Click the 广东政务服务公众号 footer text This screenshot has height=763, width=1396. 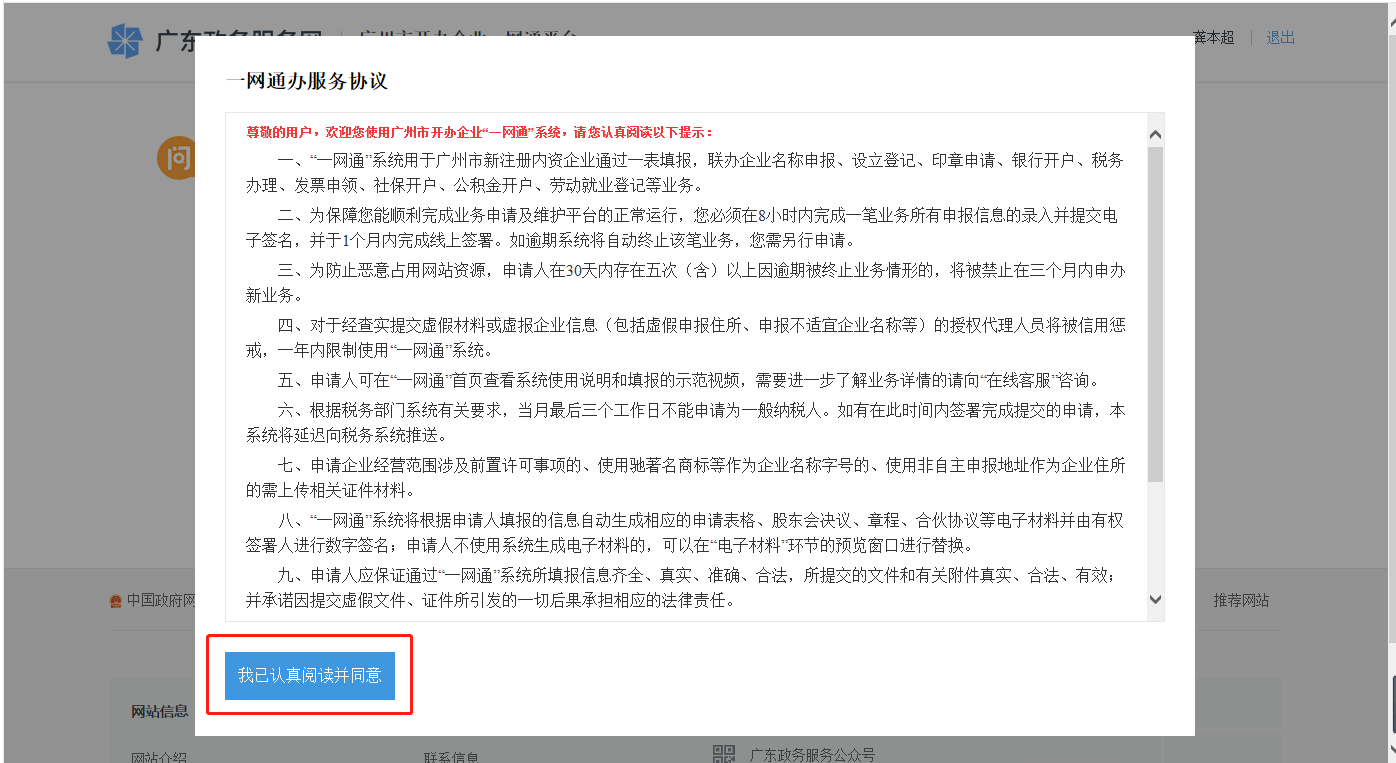812,755
